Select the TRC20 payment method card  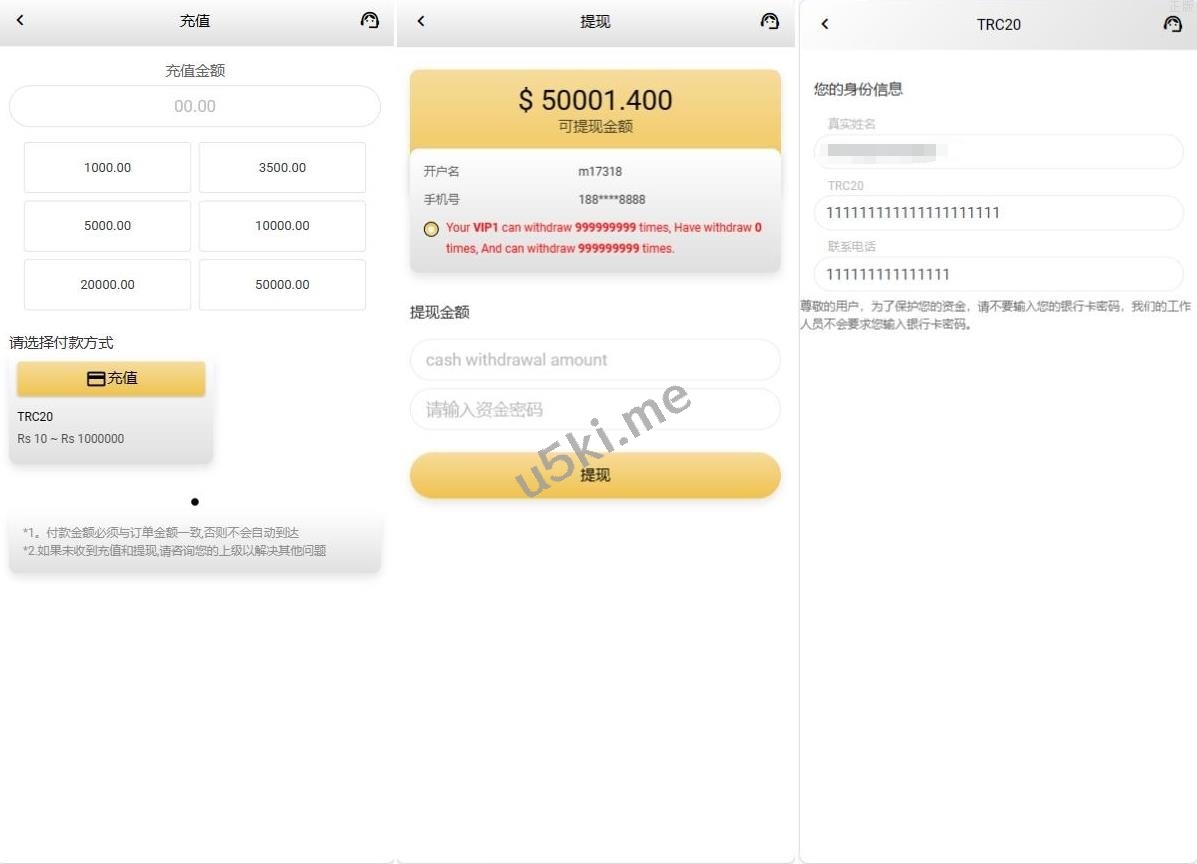click(111, 411)
